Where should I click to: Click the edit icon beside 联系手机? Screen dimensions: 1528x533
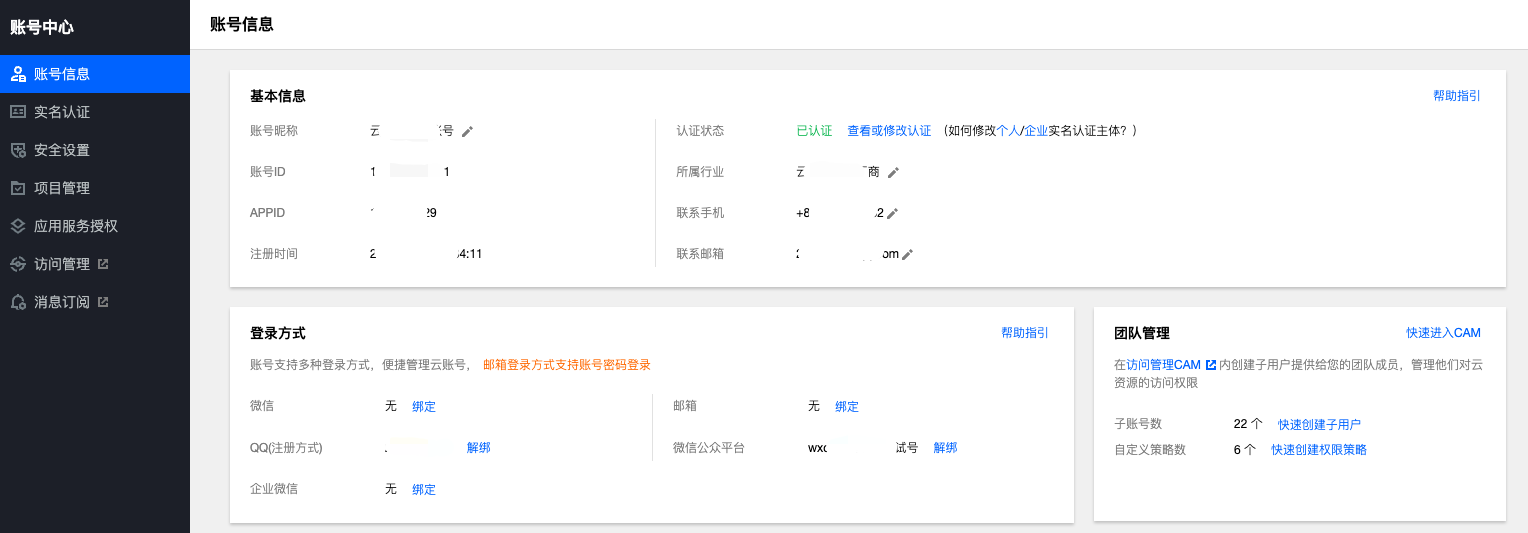point(892,213)
